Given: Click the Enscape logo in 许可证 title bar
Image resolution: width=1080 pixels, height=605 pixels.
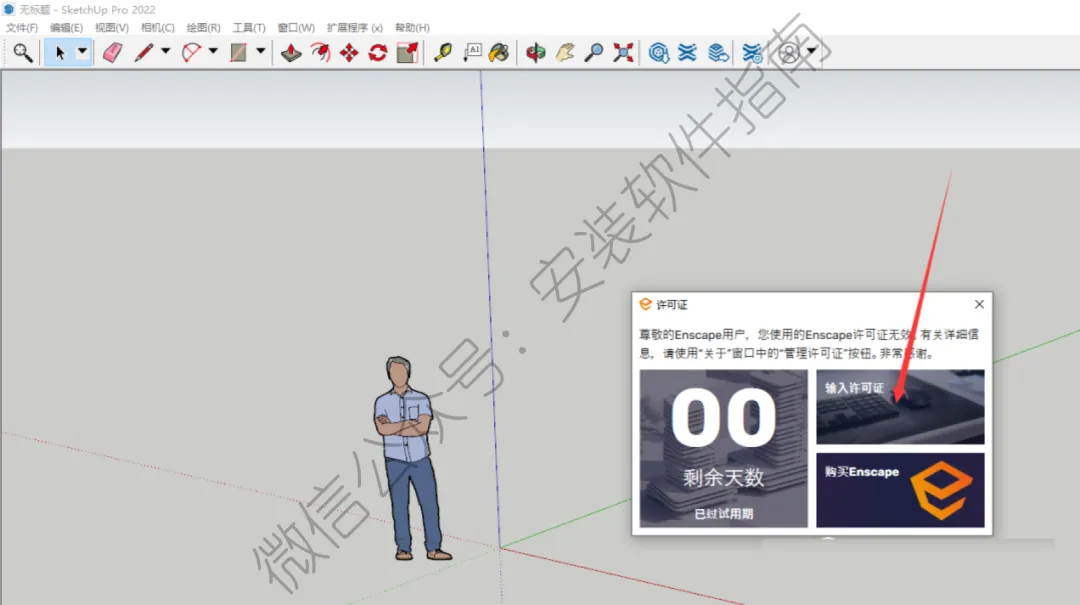Looking at the screenshot, I should click(645, 304).
